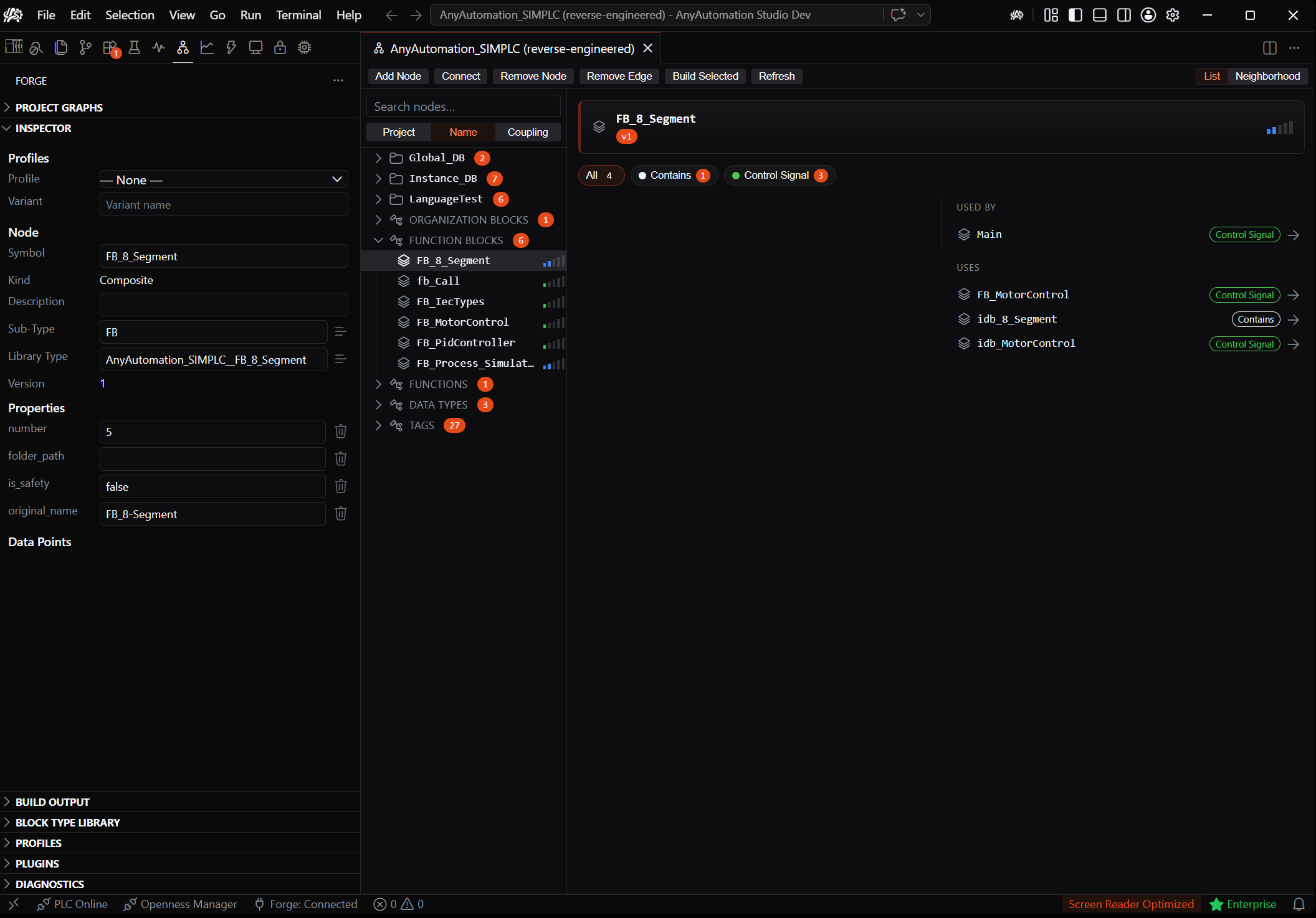The width and height of the screenshot is (1316, 918).
Task: Navigate to FB_MotorControl via arrow
Action: [x=1294, y=295]
